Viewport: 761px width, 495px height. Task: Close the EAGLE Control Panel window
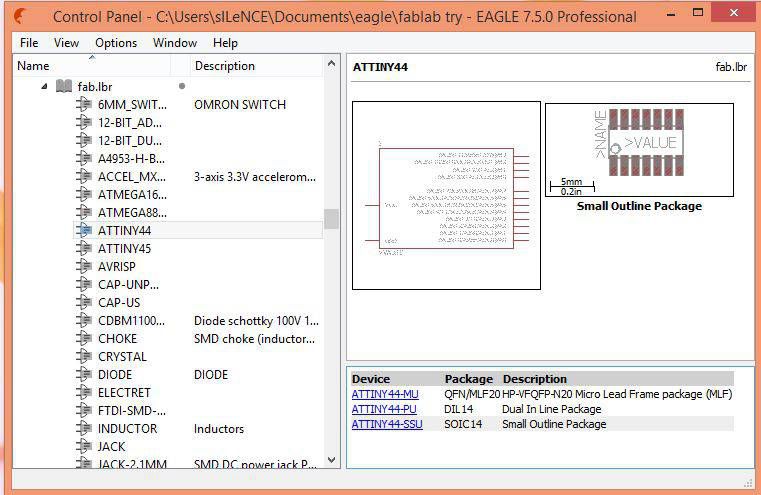(734, 13)
